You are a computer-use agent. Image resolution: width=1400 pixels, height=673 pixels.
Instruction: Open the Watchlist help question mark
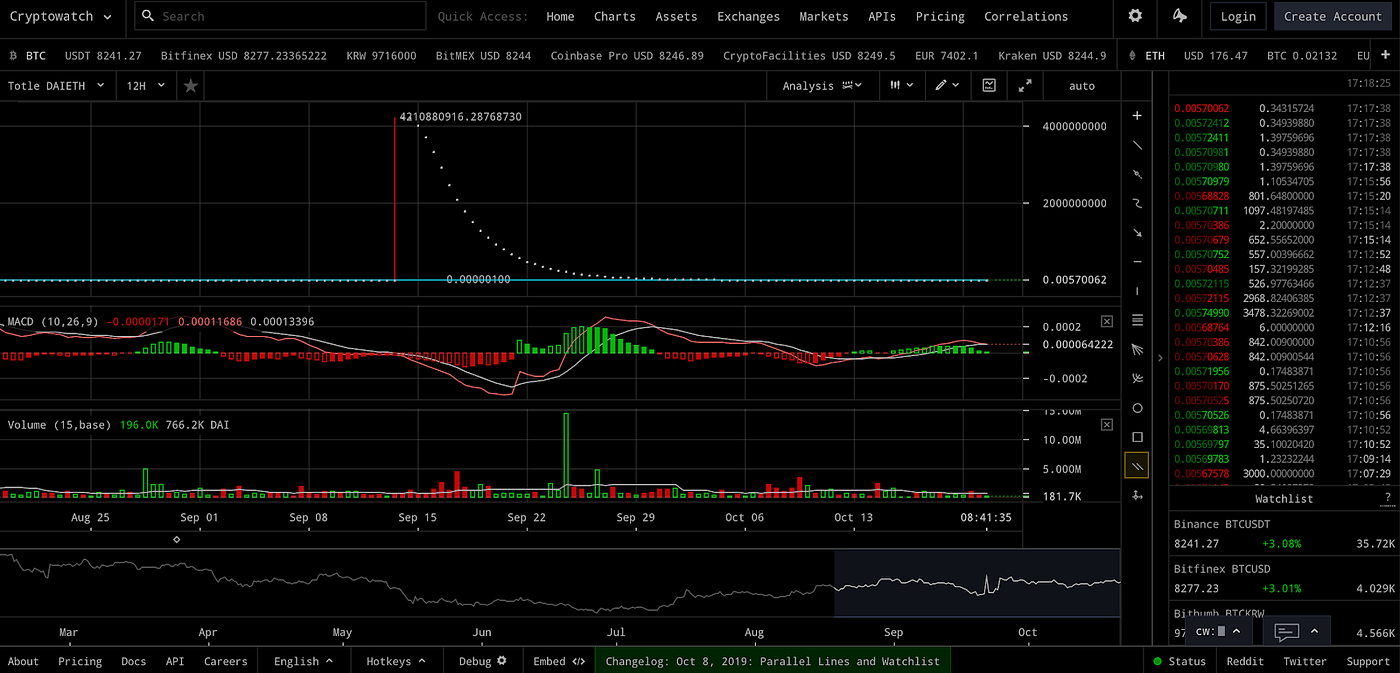pos(1387,498)
